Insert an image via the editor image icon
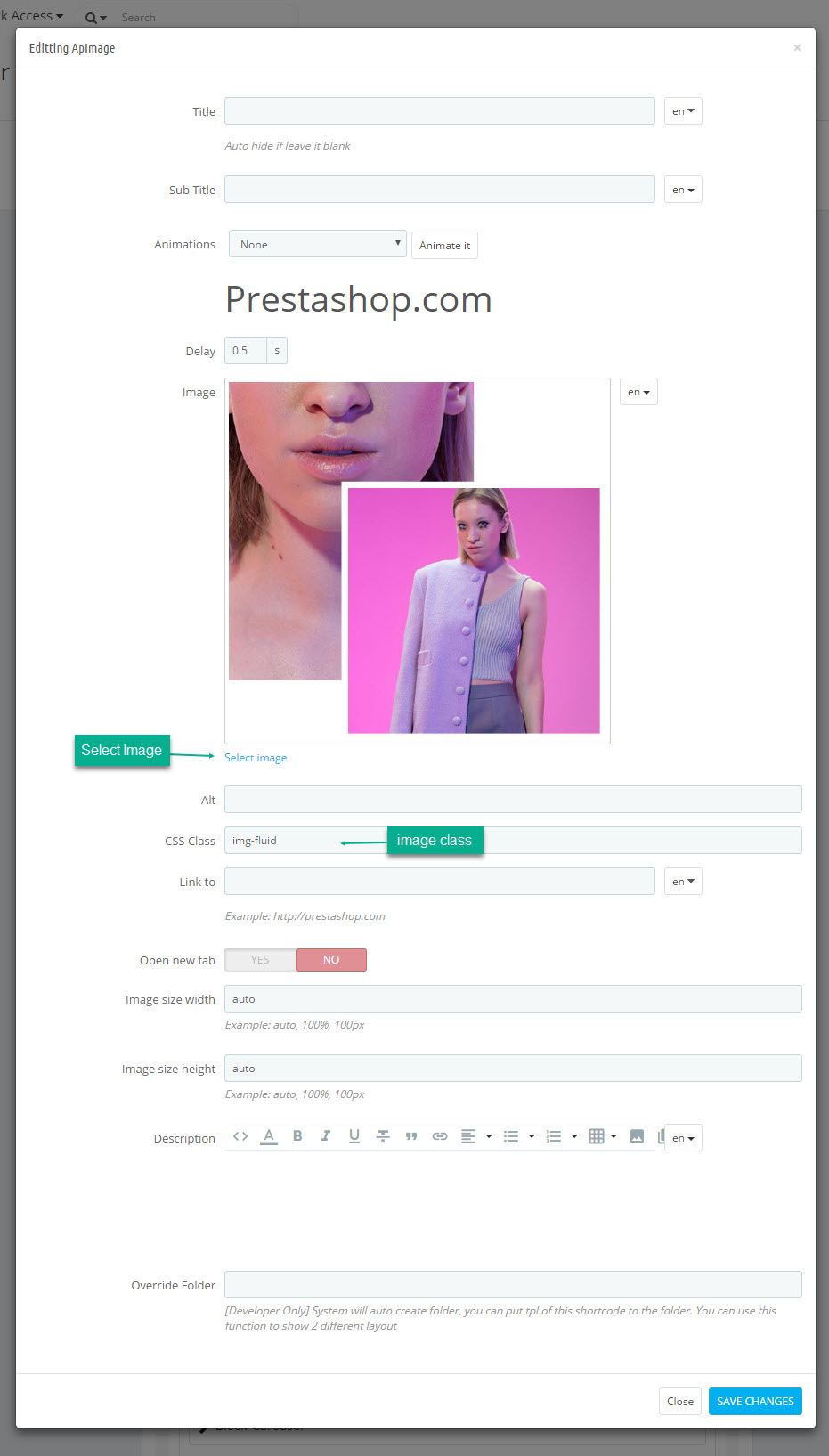Image resolution: width=829 pixels, height=1456 pixels. pyautogui.click(x=637, y=1136)
